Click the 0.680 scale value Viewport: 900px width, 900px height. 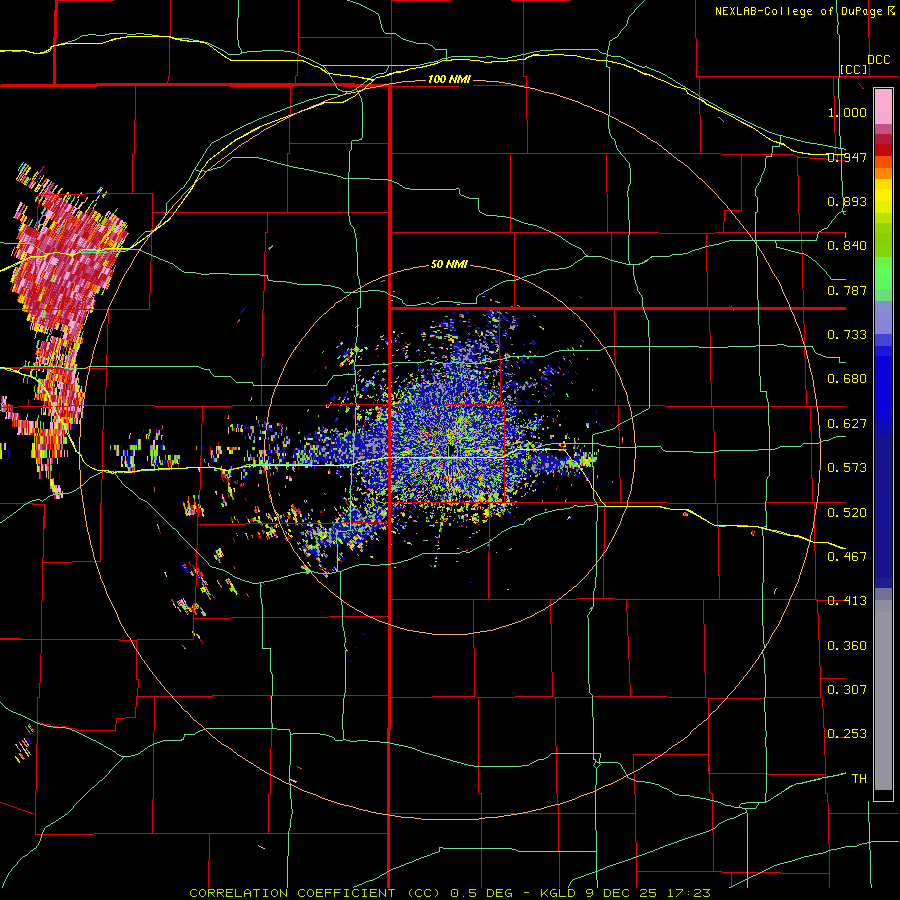[x=847, y=378]
